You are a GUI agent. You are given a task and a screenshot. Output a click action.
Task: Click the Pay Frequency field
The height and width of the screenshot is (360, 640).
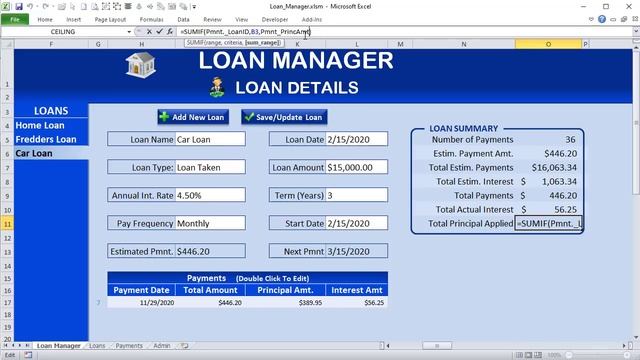[x=210, y=223]
